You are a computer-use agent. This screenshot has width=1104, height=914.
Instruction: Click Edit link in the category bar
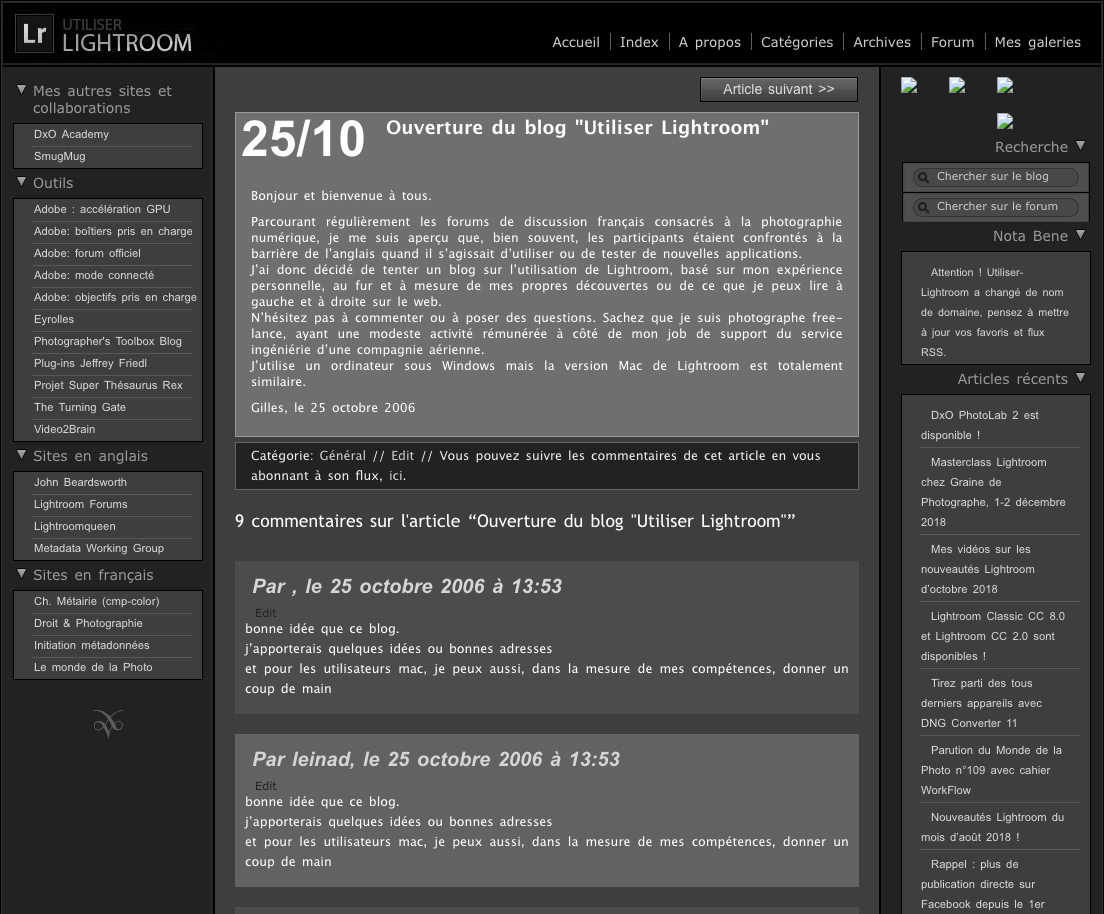[x=403, y=456]
